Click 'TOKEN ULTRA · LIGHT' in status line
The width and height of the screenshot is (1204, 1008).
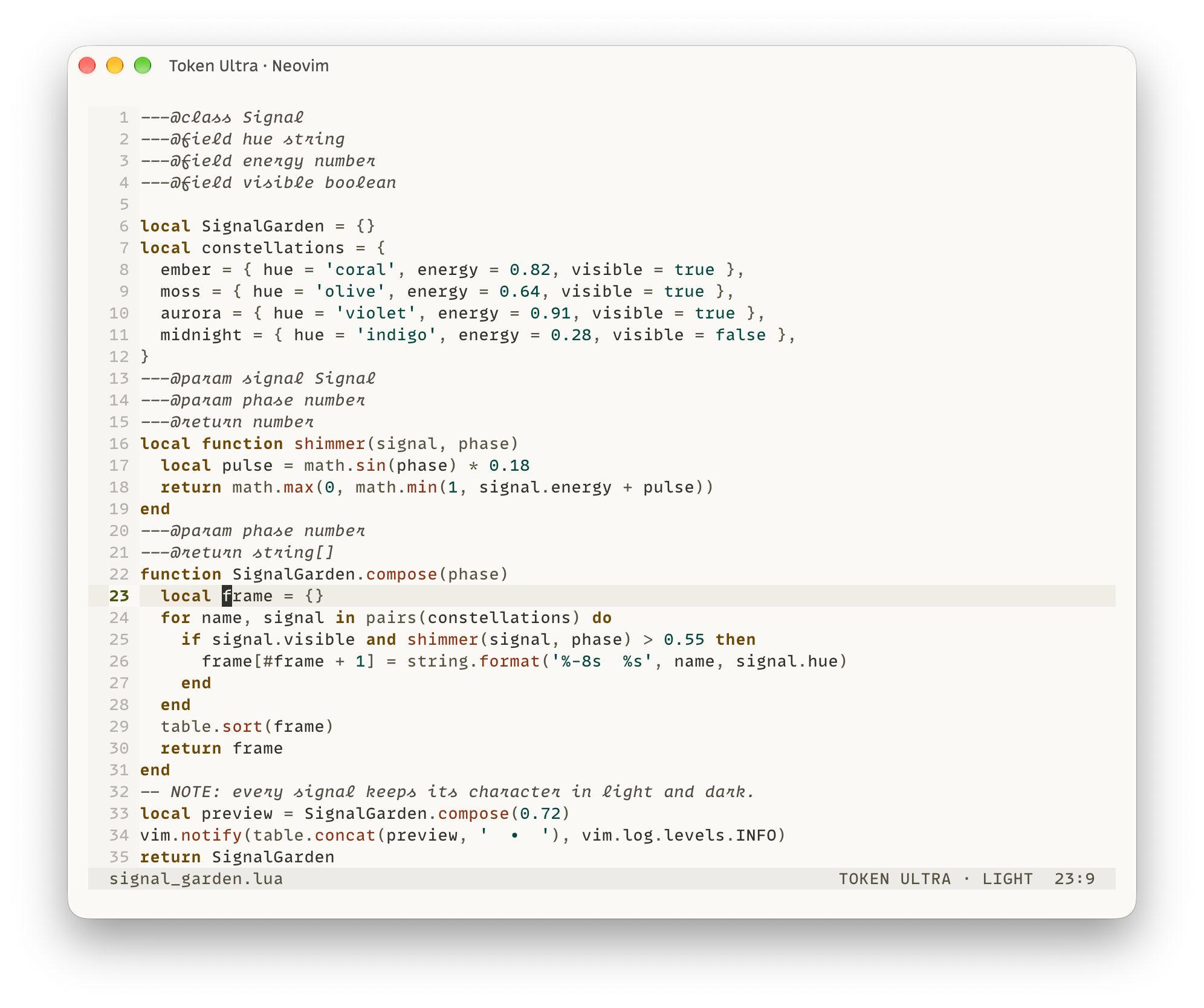(936, 879)
